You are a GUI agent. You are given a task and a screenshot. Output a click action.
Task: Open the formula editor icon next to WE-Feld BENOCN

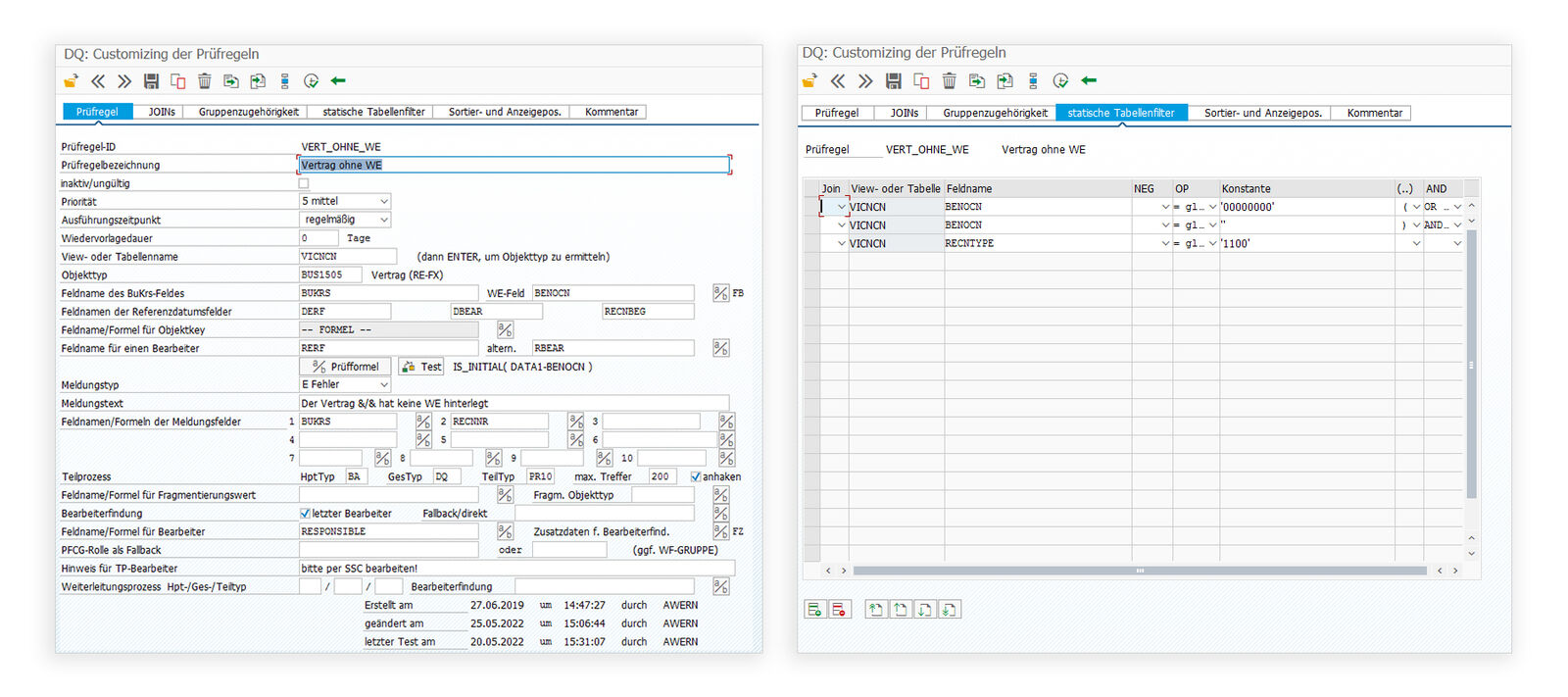tap(720, 293)
